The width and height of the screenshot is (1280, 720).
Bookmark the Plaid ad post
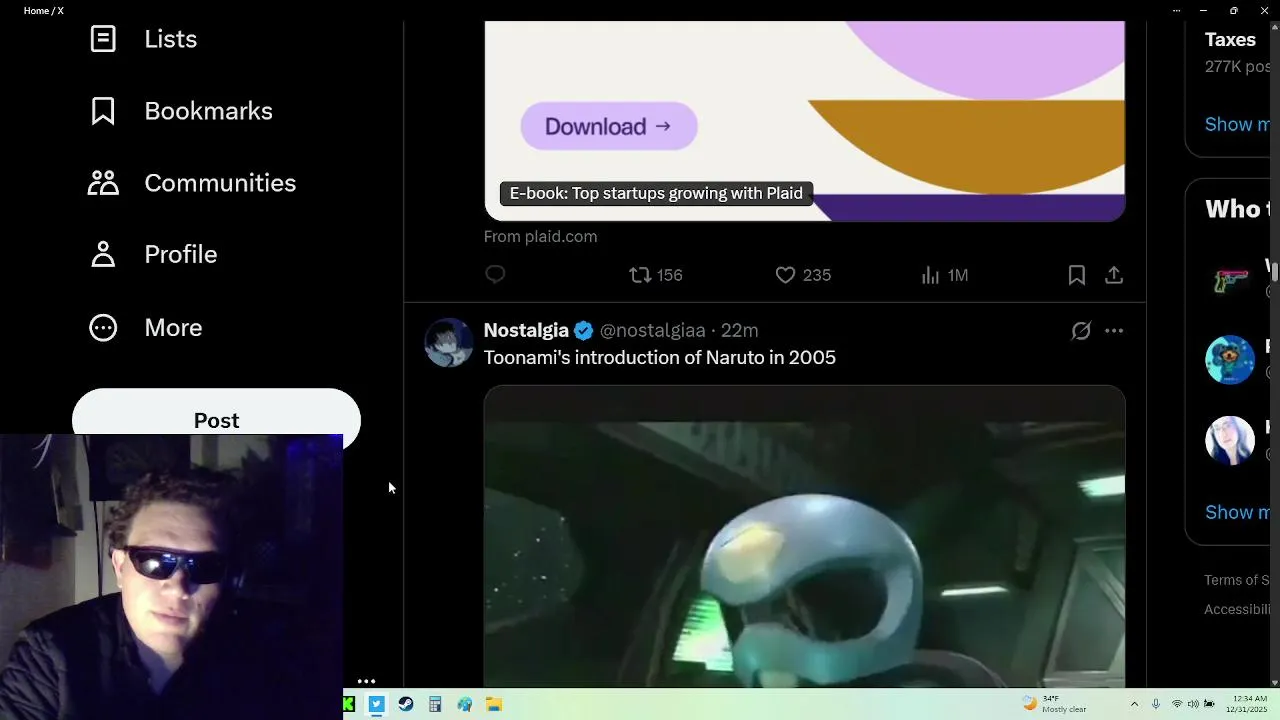pos(1077,275)
